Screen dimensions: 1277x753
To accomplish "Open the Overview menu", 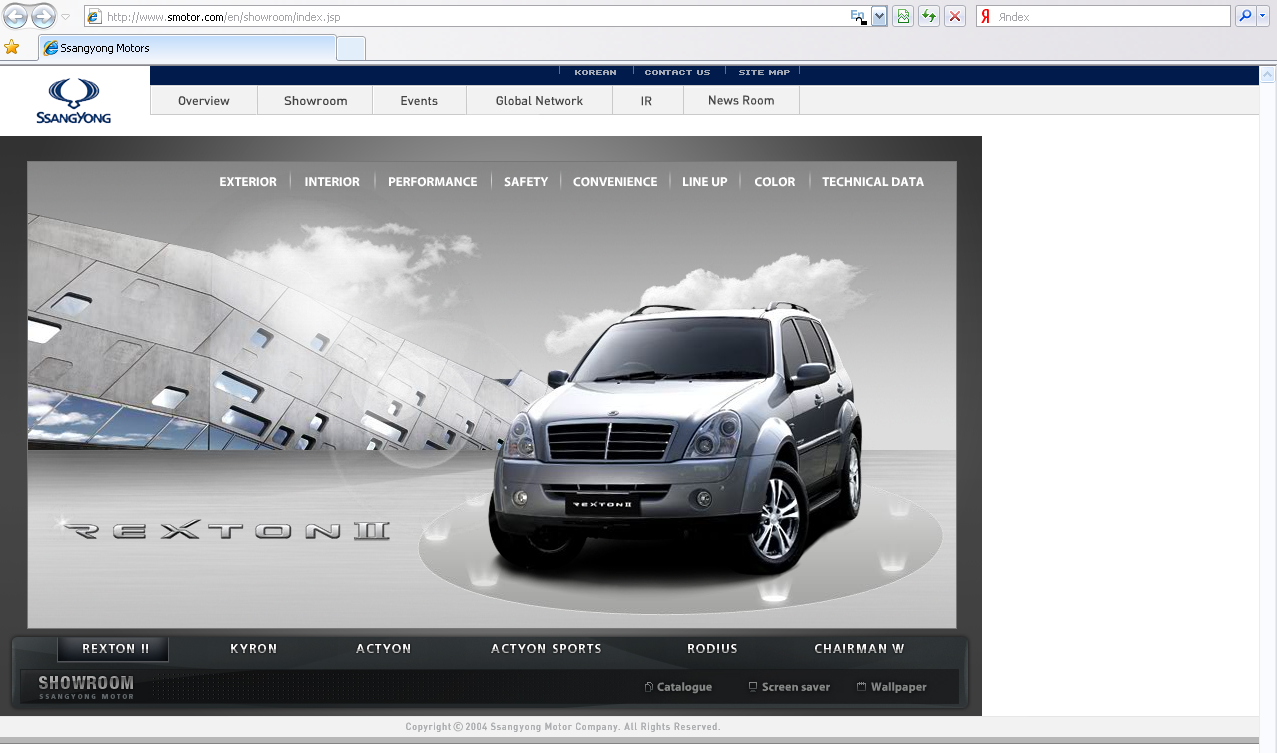I will coord(204,101).
